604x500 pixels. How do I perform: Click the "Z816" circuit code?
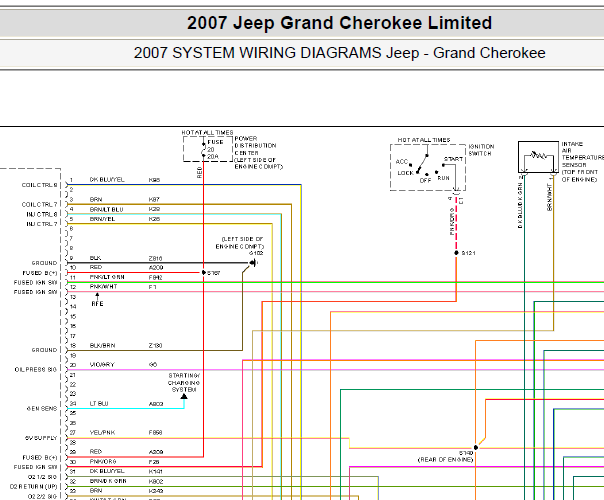[155, 258]
